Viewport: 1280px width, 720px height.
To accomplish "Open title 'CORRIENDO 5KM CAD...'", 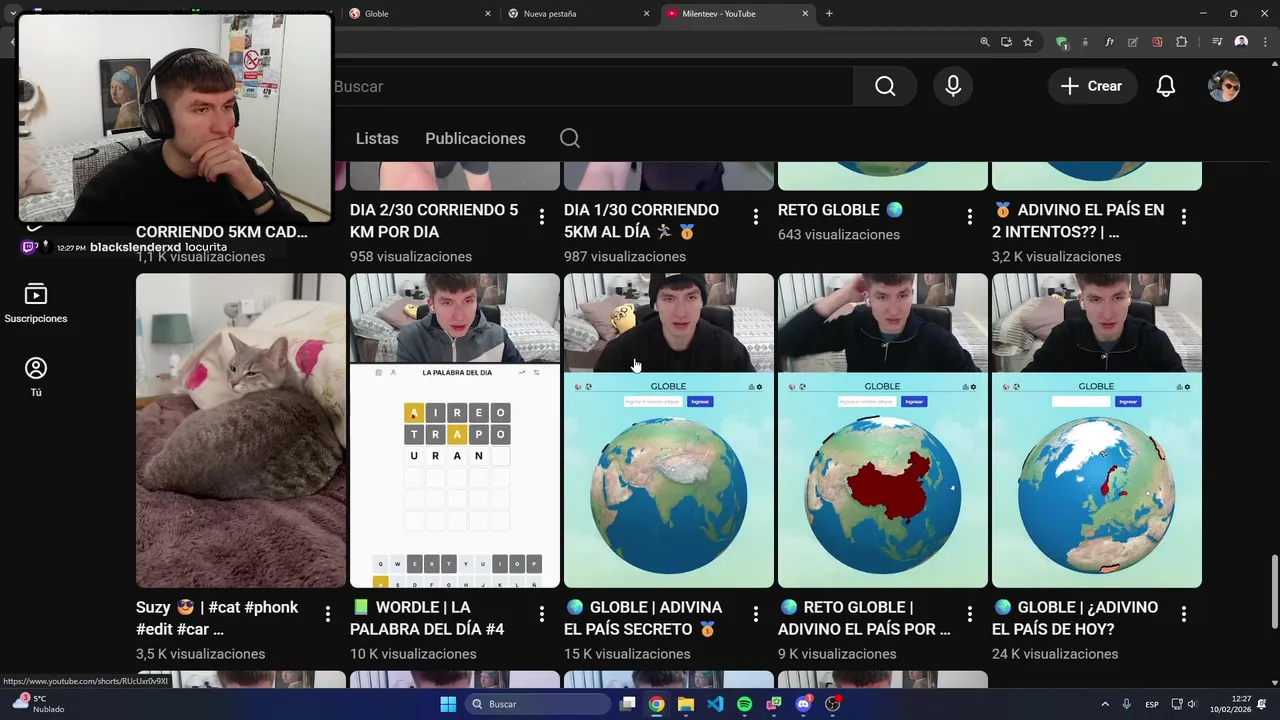I will (221, 232).
